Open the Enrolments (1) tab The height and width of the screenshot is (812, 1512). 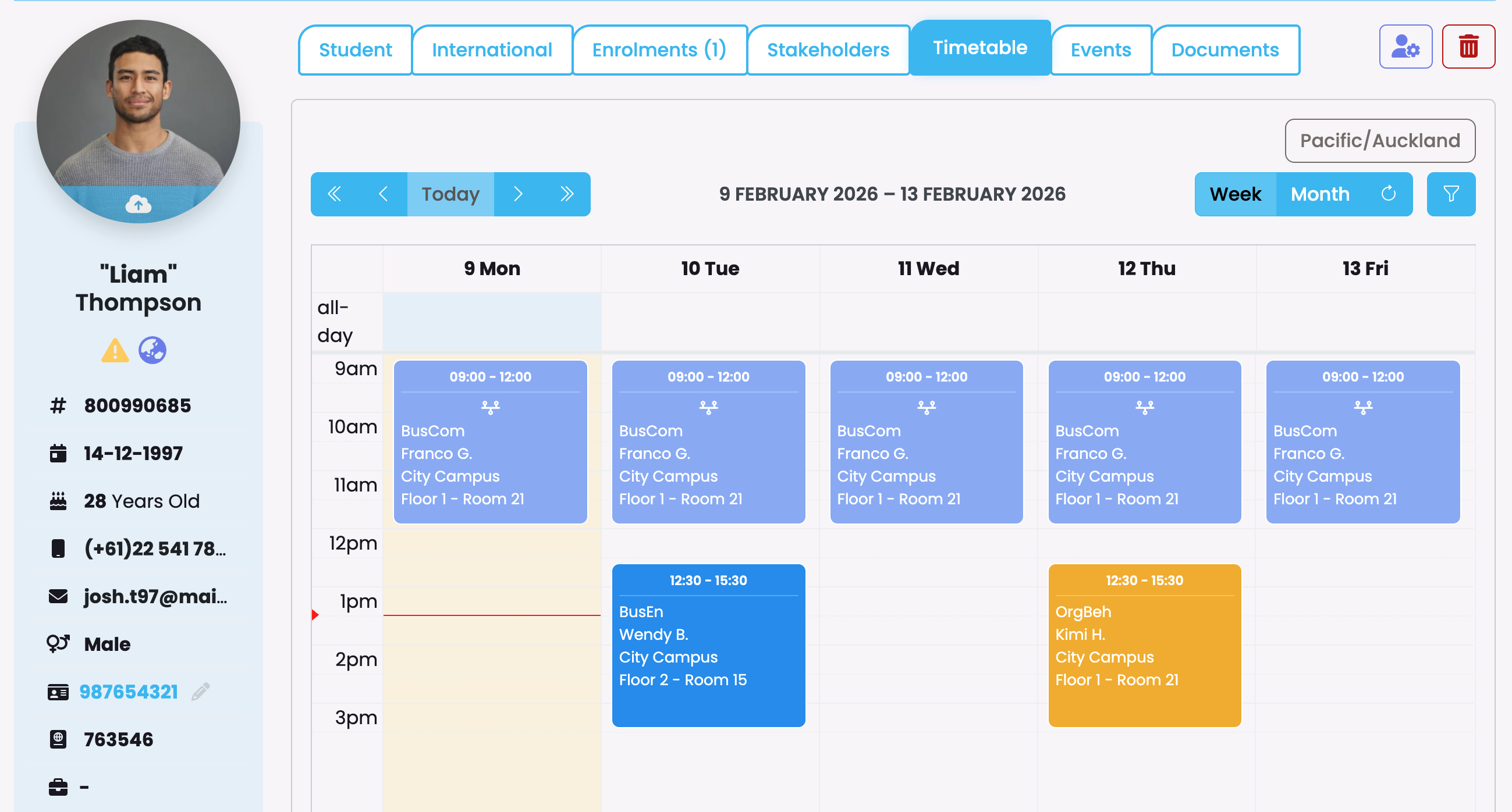659,50
